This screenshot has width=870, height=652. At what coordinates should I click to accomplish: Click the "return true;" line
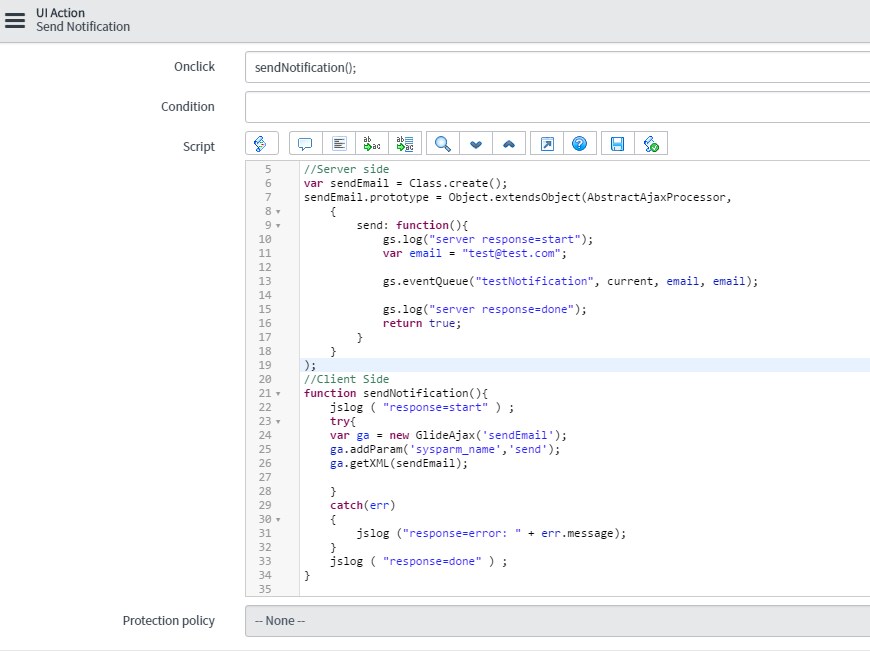[x=422, y=323]
